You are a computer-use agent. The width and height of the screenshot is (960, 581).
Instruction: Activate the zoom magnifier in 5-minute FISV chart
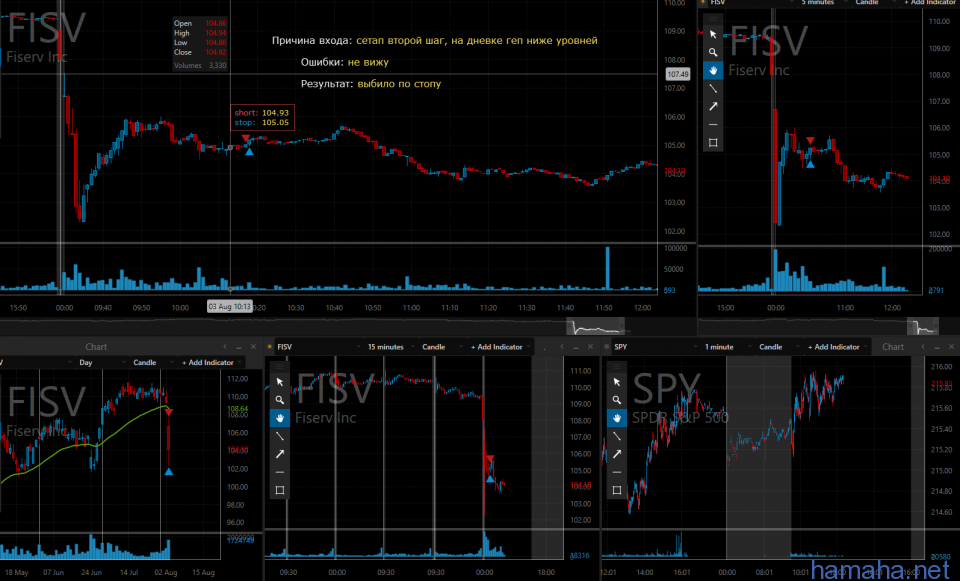click(713, 53)
